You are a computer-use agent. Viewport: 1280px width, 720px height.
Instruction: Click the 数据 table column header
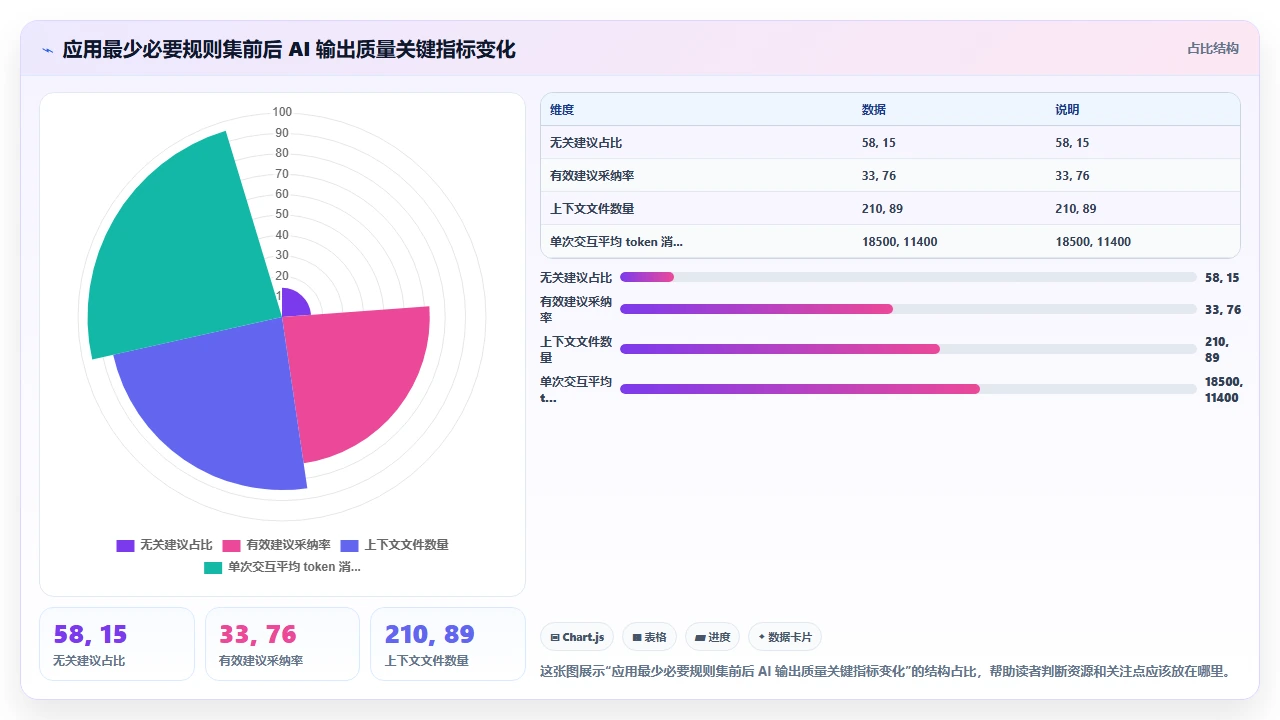coord(874,110)
